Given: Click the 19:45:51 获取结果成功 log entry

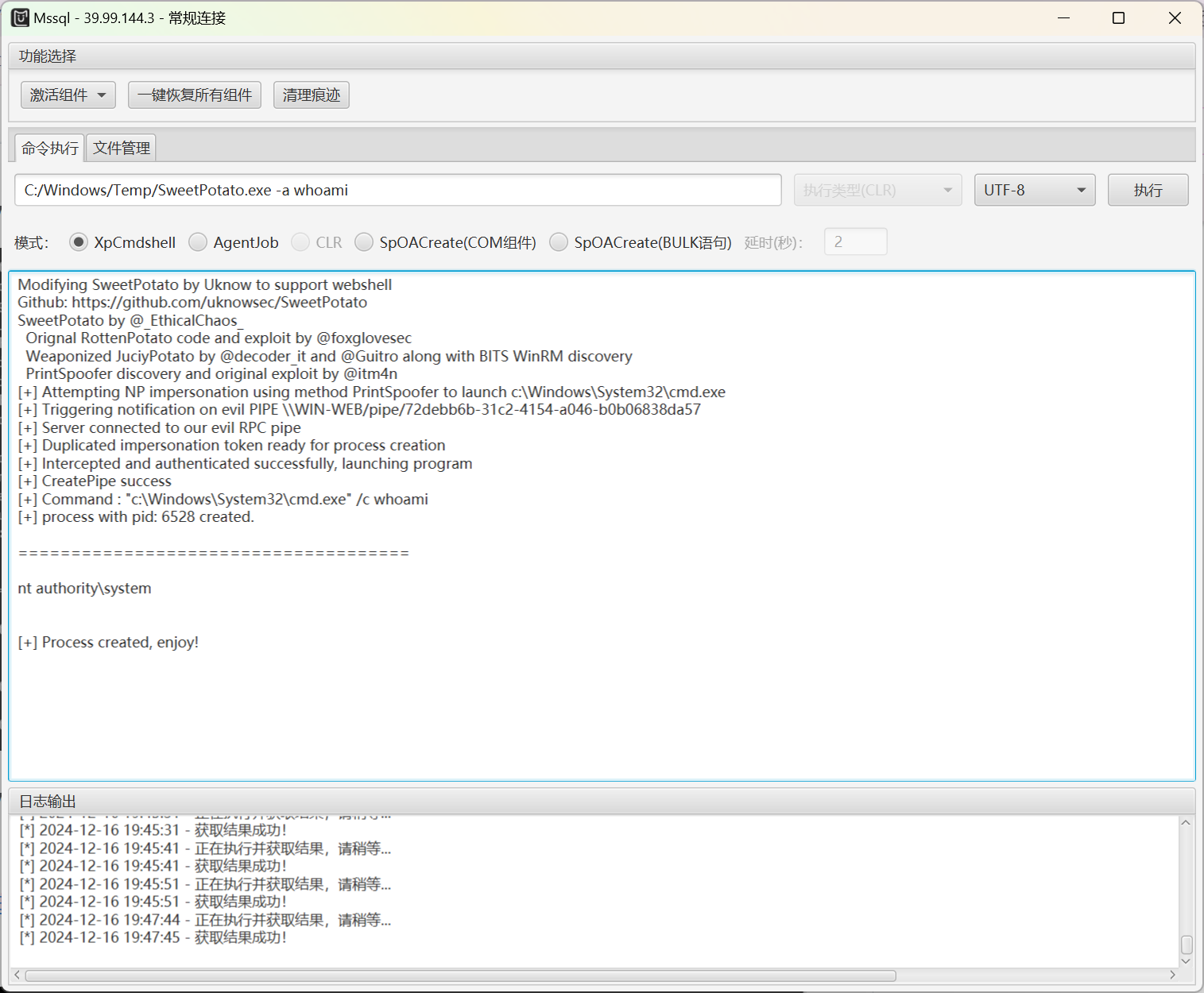Looking at the screenshot, I should (153, 902).
